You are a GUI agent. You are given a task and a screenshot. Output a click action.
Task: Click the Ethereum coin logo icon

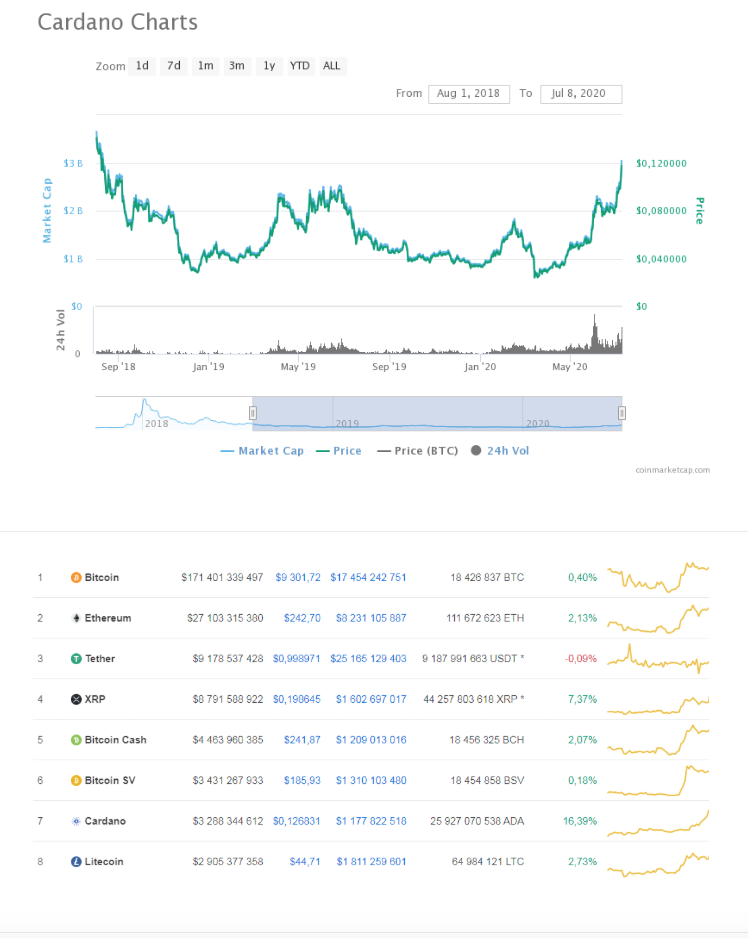click(x=76, y=618)
